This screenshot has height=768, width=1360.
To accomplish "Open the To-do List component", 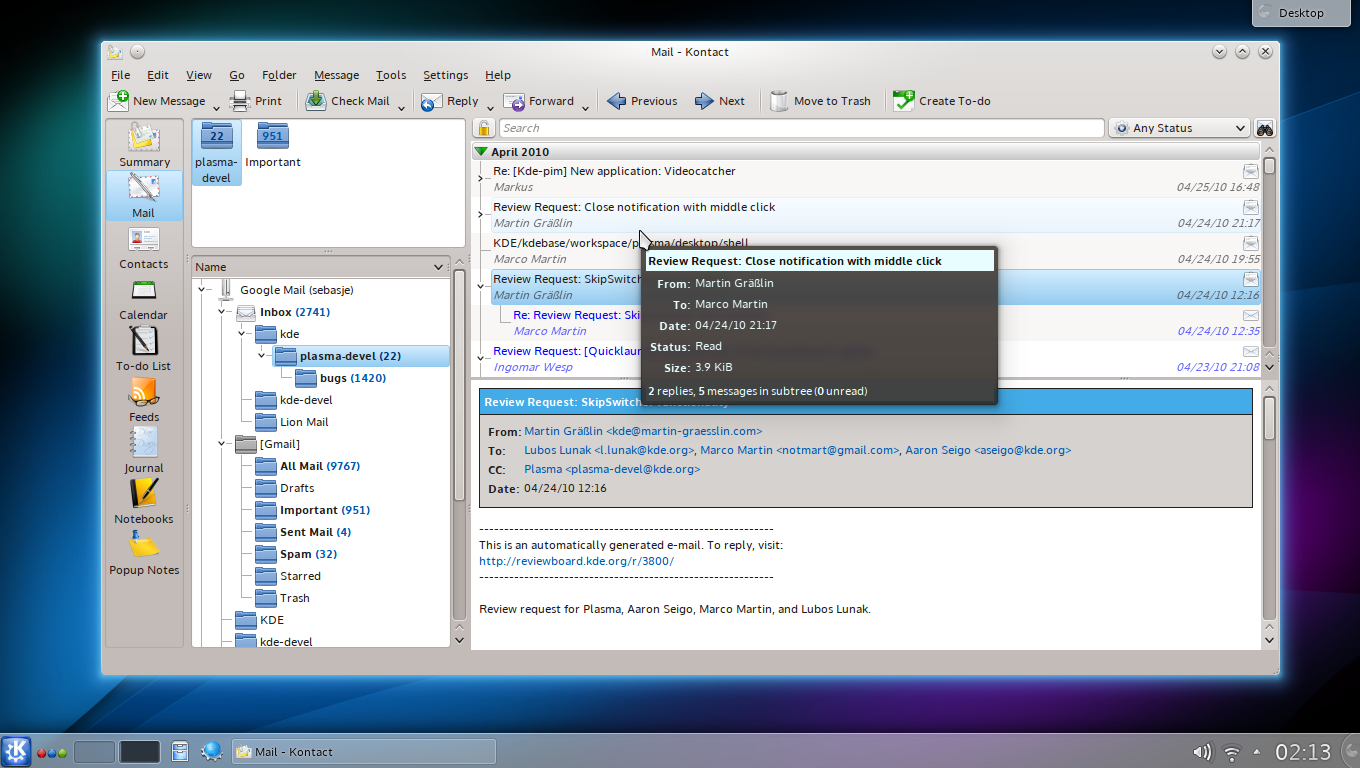I will pyautogui.click(x=144, y=349).
